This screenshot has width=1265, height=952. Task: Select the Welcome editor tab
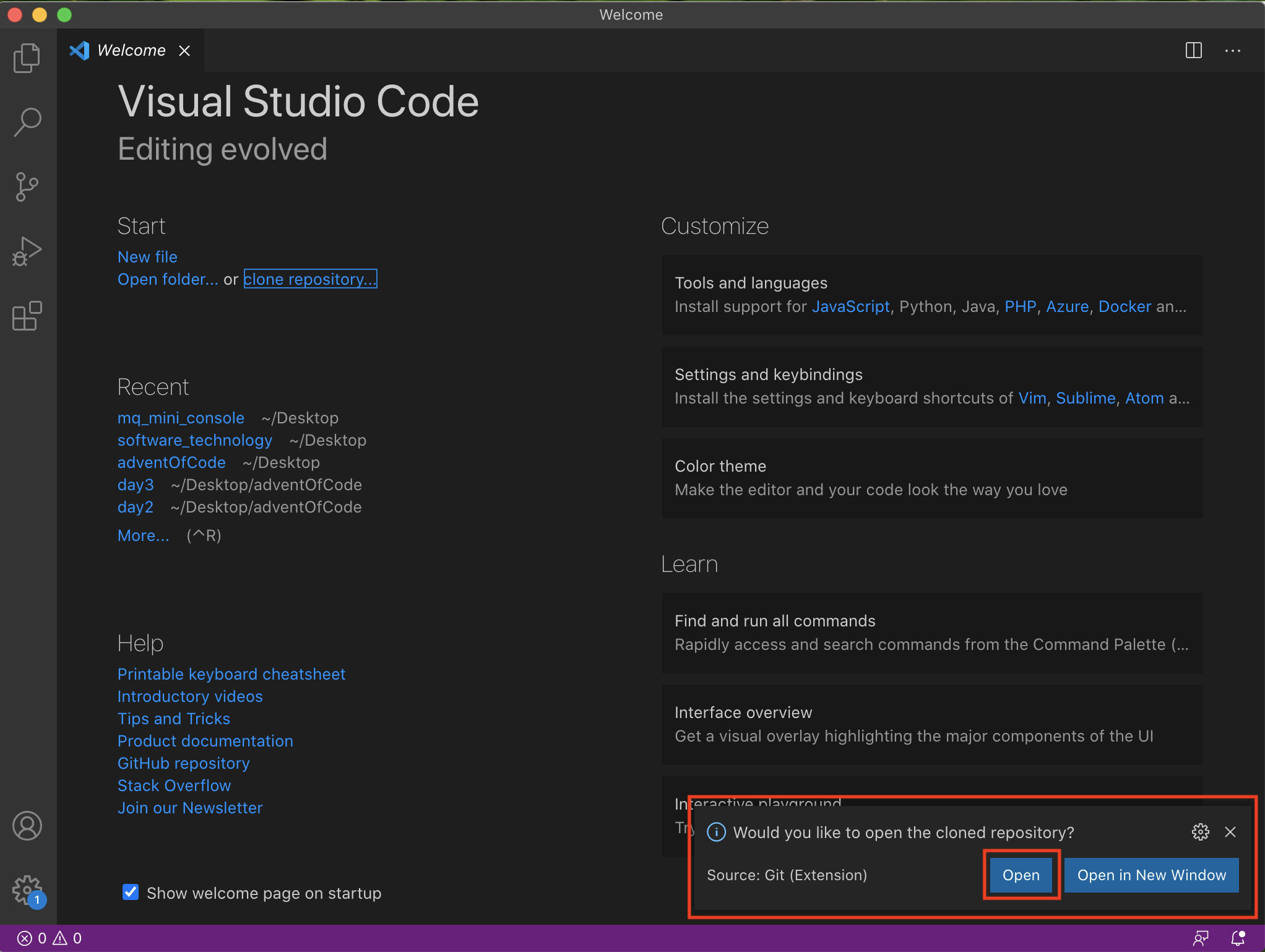pyautogui.click(x=131, y=51)
